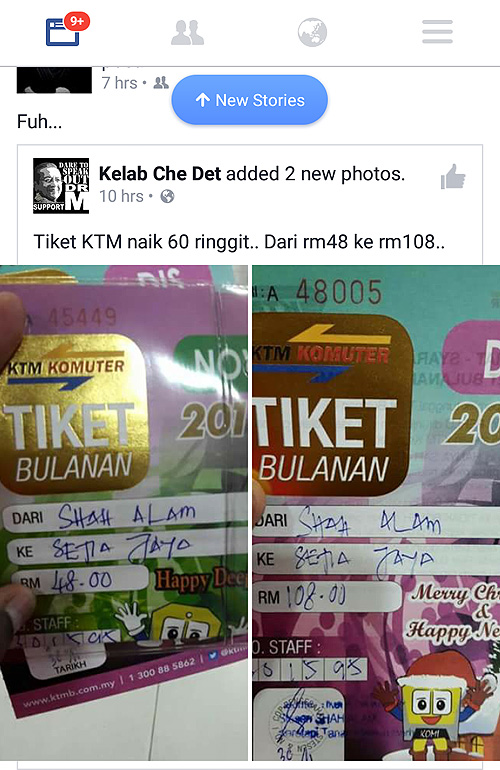The height and width of the screenshot is (770, 500).
Task: Like the Kelab Che Det post
Action: coord(453,176)
